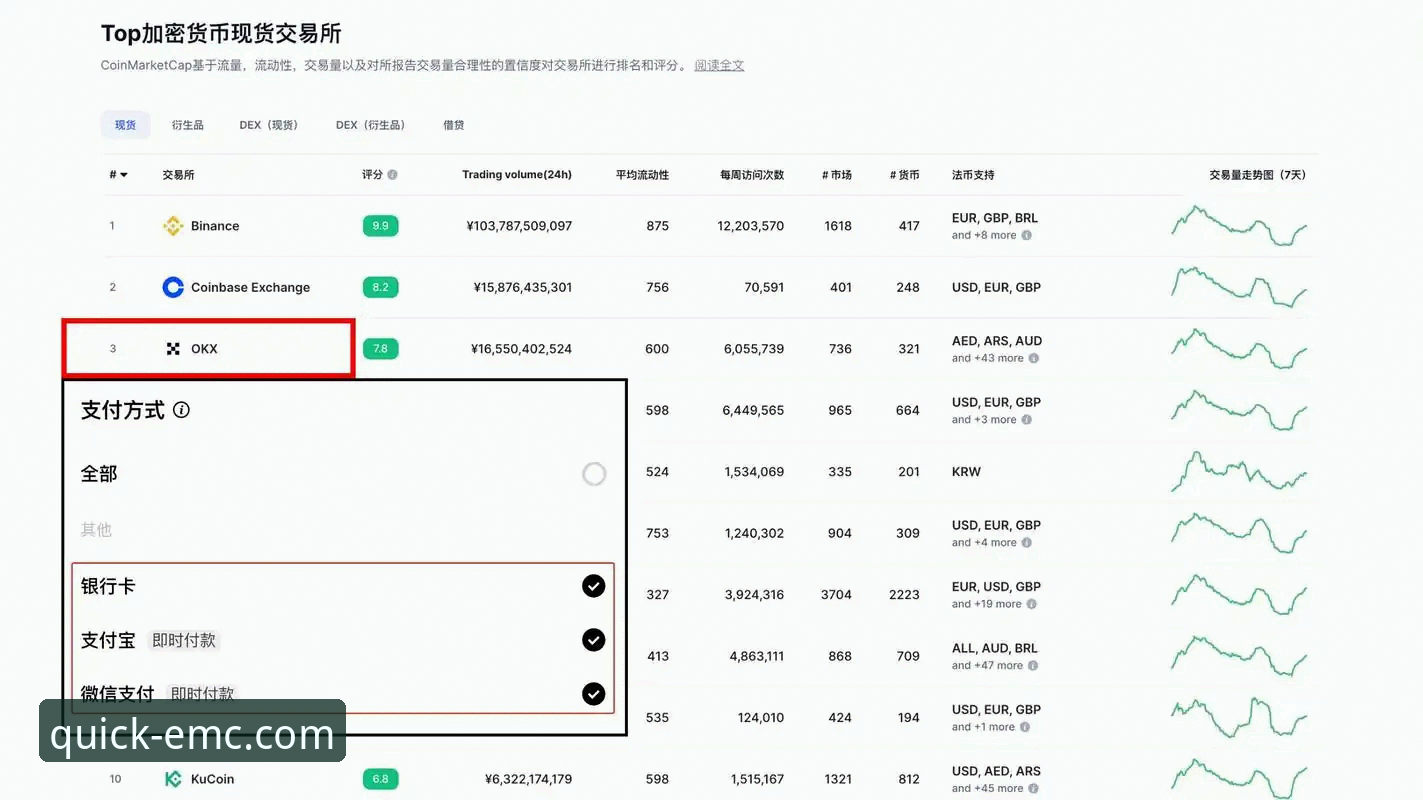The width and height of the screenshot is (1423, 800).
Task: Open the KuCoin exchange name link
Action: pos(212,779)
